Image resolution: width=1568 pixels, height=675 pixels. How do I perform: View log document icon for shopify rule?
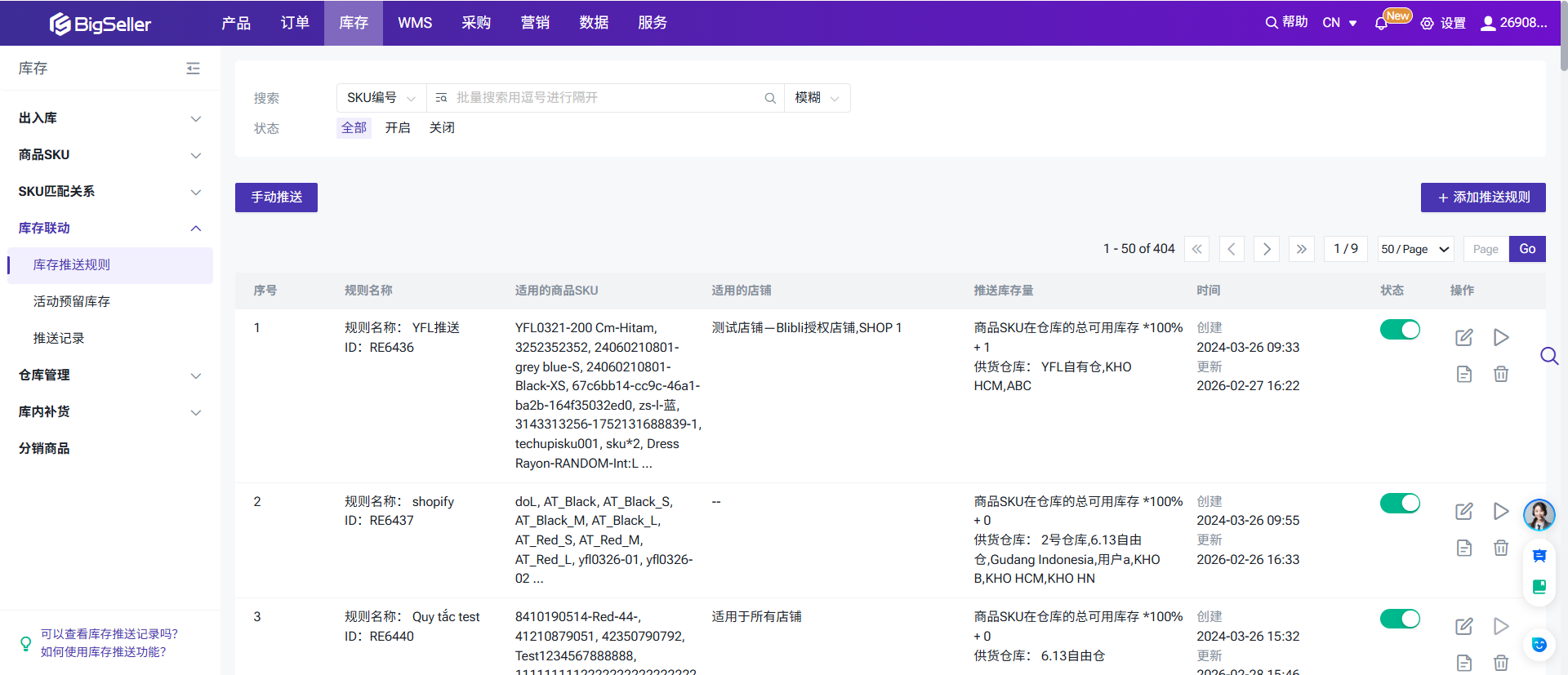(x=1463, y=548)
